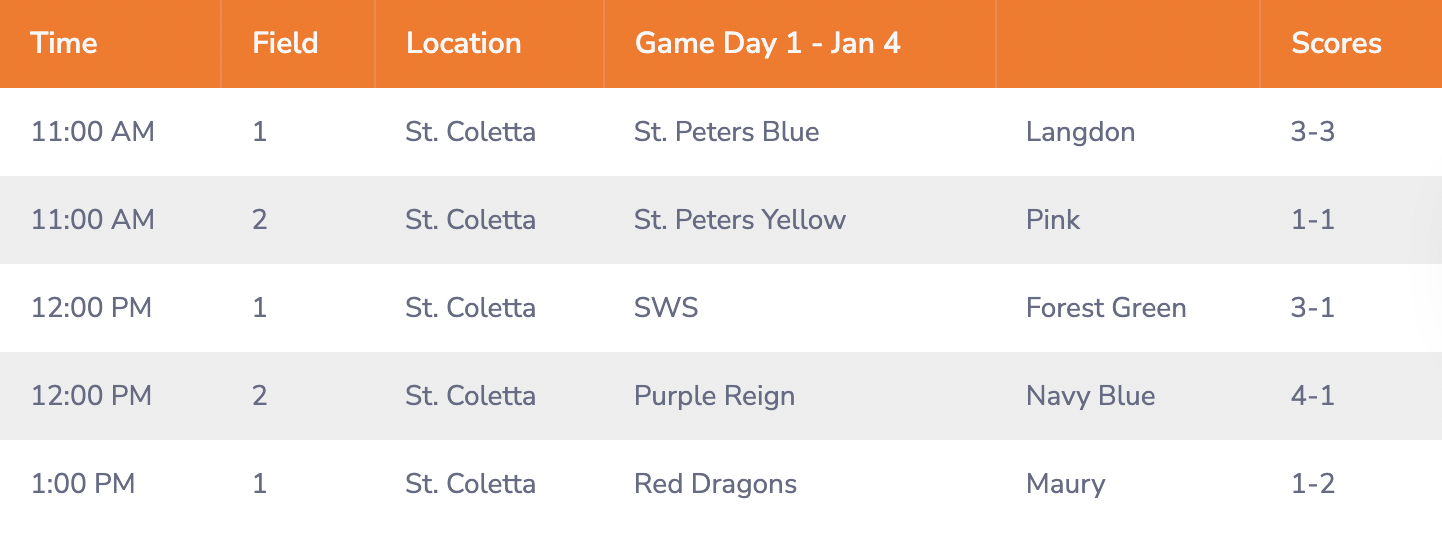Click the 3-3 score
1442x536 pixels.
(1313, 132)
